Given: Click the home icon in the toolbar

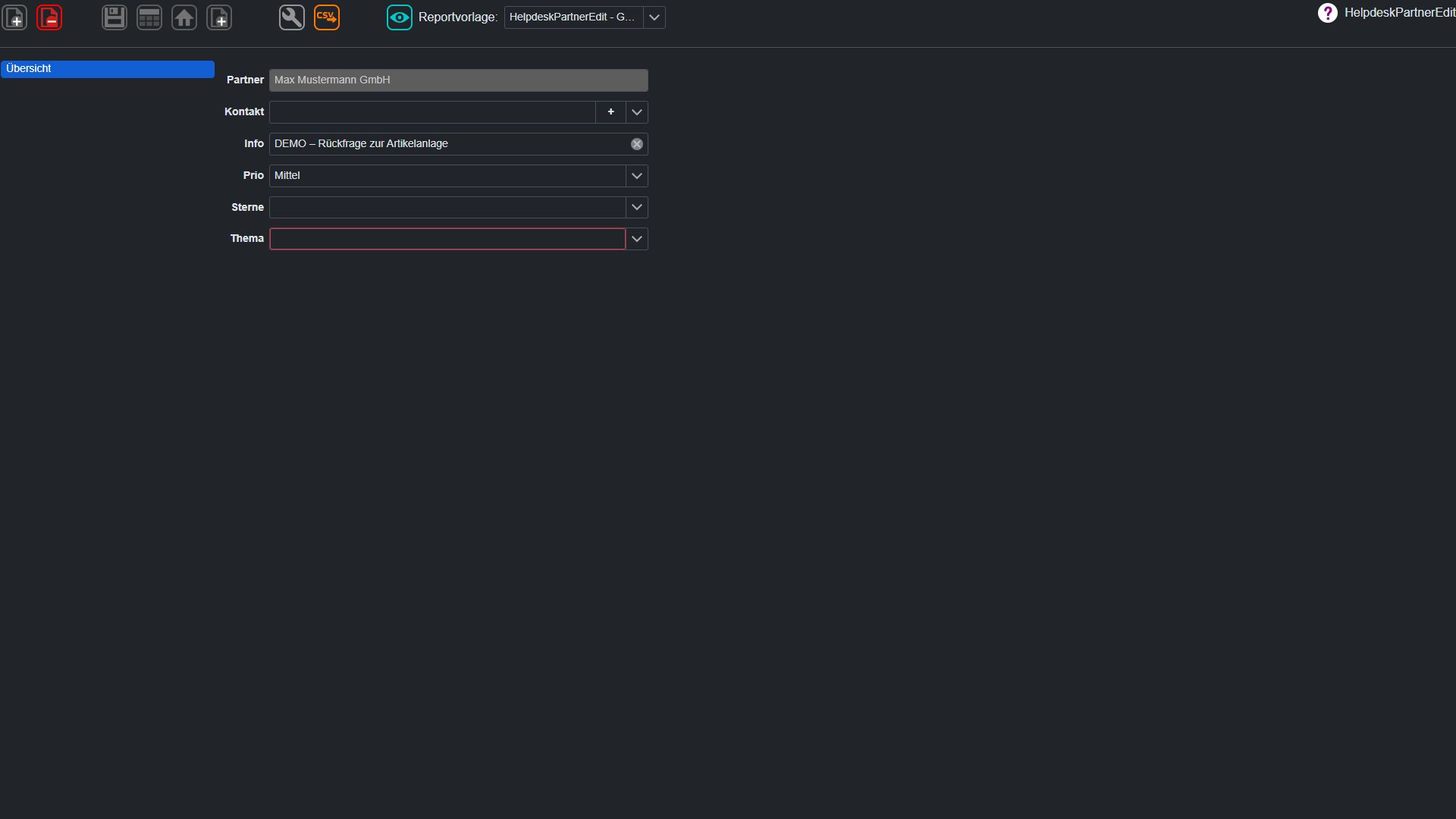Looking at the screenshot, I should 184,17.
